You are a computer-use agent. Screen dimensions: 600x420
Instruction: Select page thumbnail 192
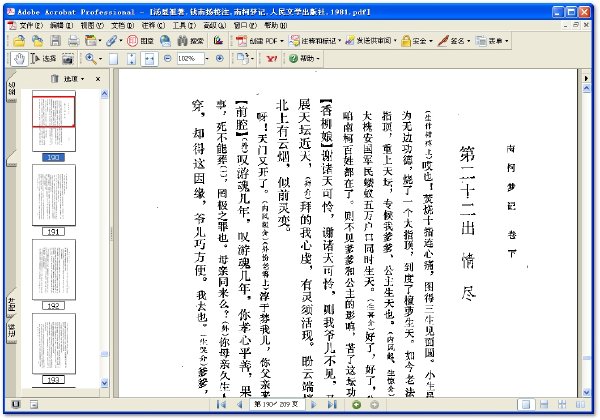point(54,270)
